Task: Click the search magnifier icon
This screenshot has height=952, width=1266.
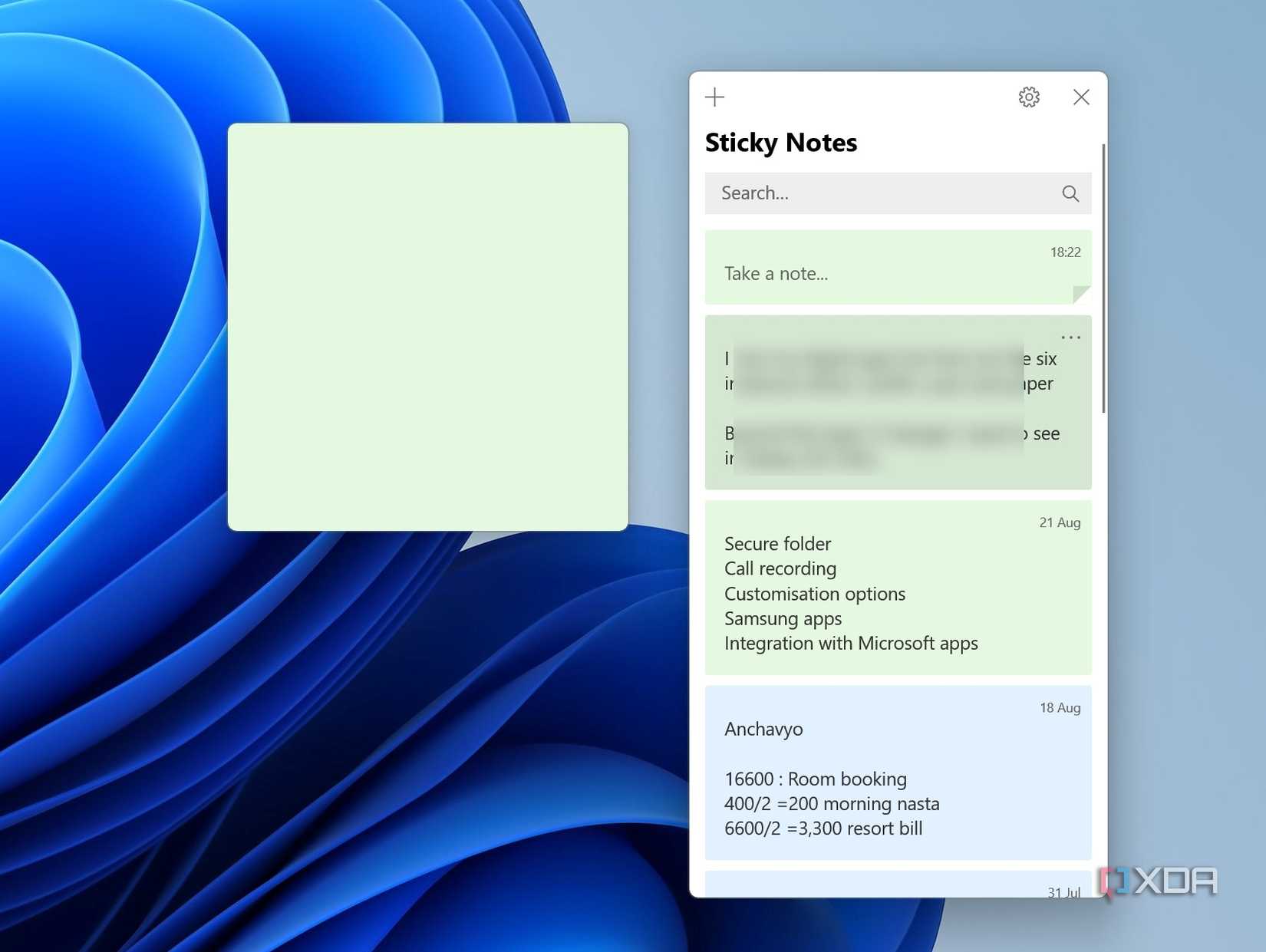Action: pyautogui.click(x=1070, y=193)
